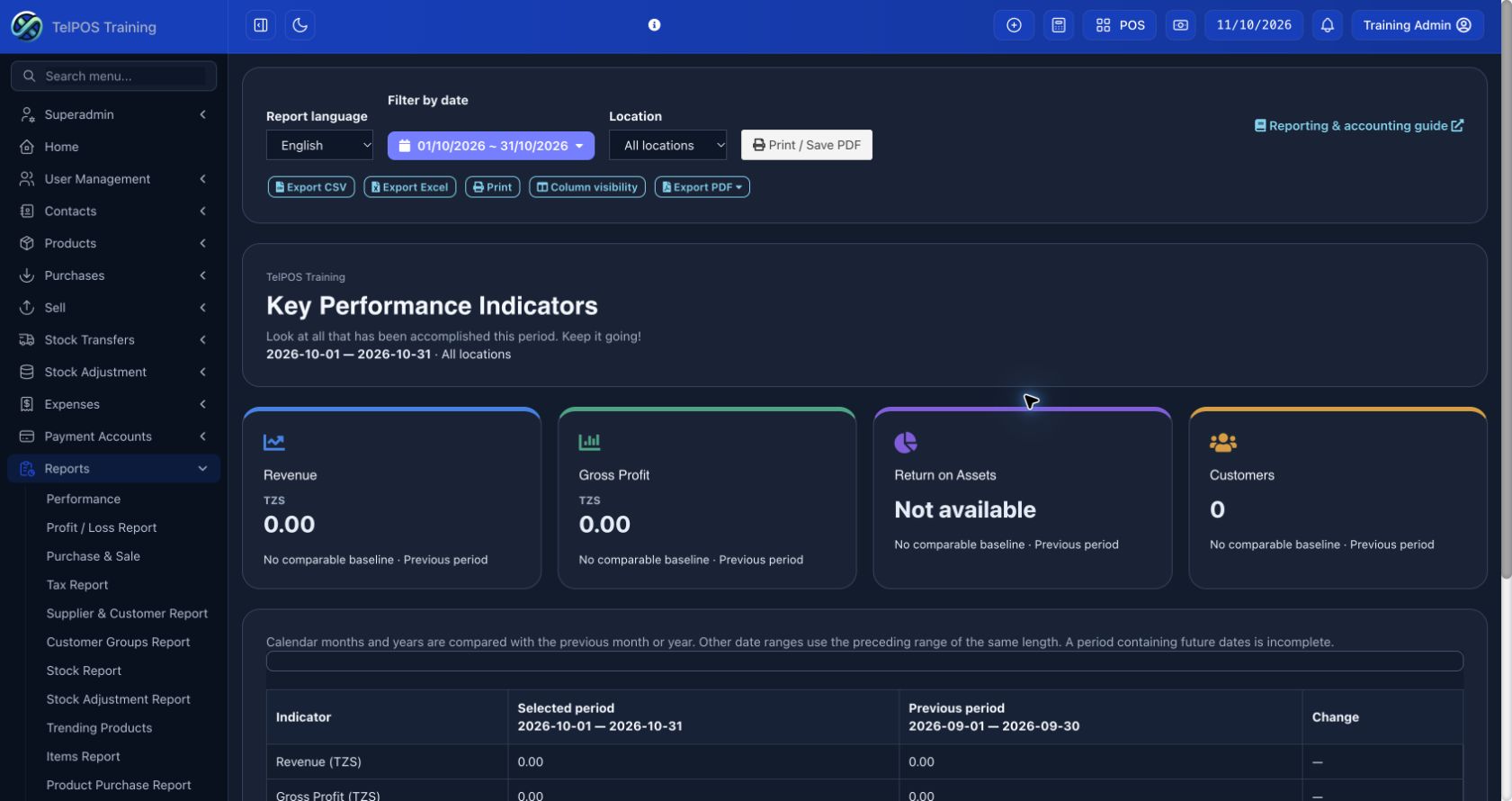Open the Tax Report item
Image resolution: width=1512 pixels, height=801 pixels.
point(77,585)
